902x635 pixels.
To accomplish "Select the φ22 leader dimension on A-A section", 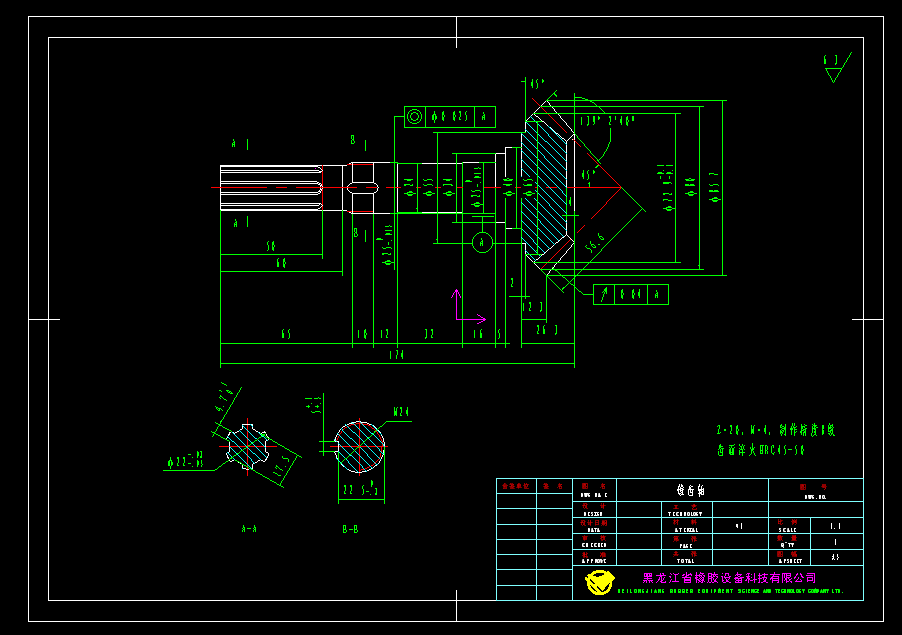I will click(185, 460).
